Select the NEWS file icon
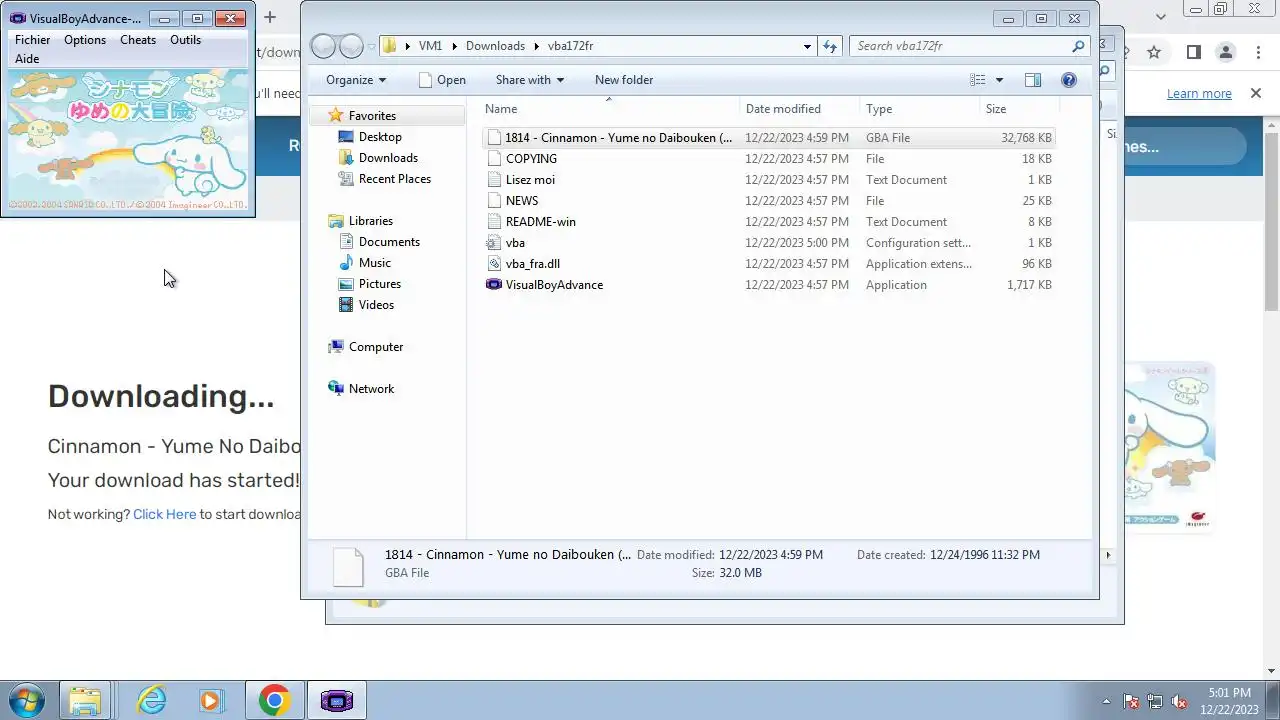The height and width of the screenshot is (720, 1280). click(493, 201)
